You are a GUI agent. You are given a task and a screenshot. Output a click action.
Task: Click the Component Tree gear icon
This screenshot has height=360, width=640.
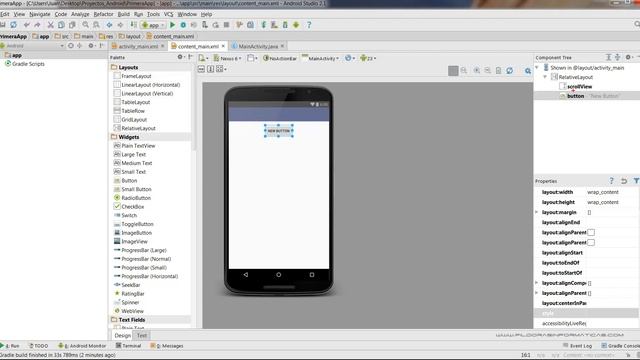click(x=628, y=57)
